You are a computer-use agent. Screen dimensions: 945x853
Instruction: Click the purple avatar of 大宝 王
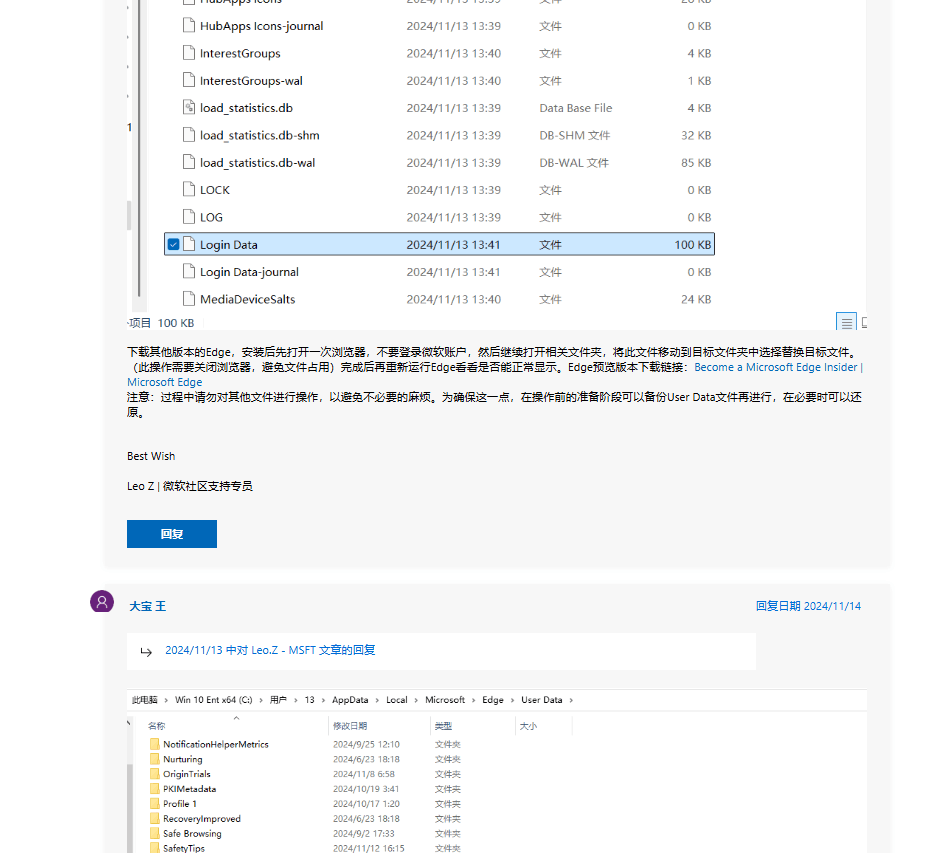click(x=102, y=601)
